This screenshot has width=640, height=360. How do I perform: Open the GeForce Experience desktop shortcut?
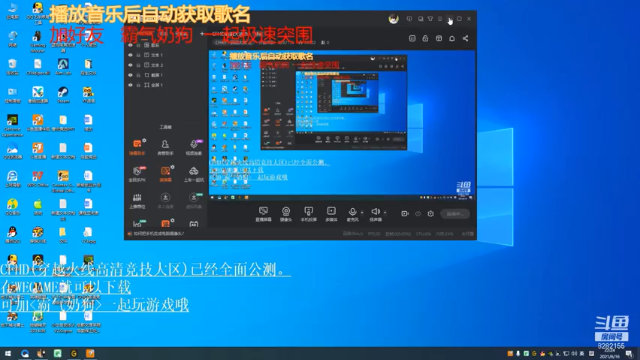[12, 125]
